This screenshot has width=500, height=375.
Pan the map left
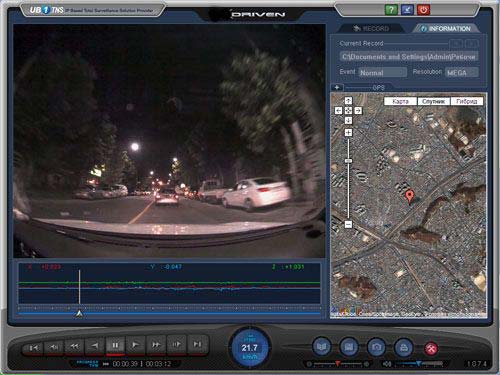[x=338, y=111]
